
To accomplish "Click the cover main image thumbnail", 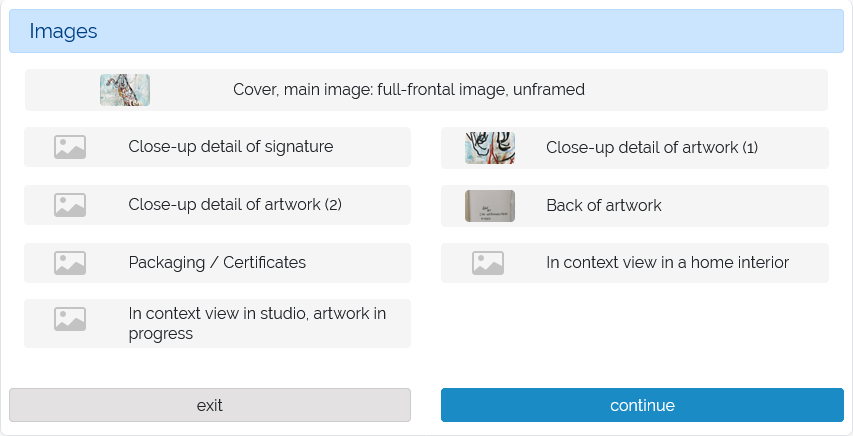I will click(x=125, y=90).
